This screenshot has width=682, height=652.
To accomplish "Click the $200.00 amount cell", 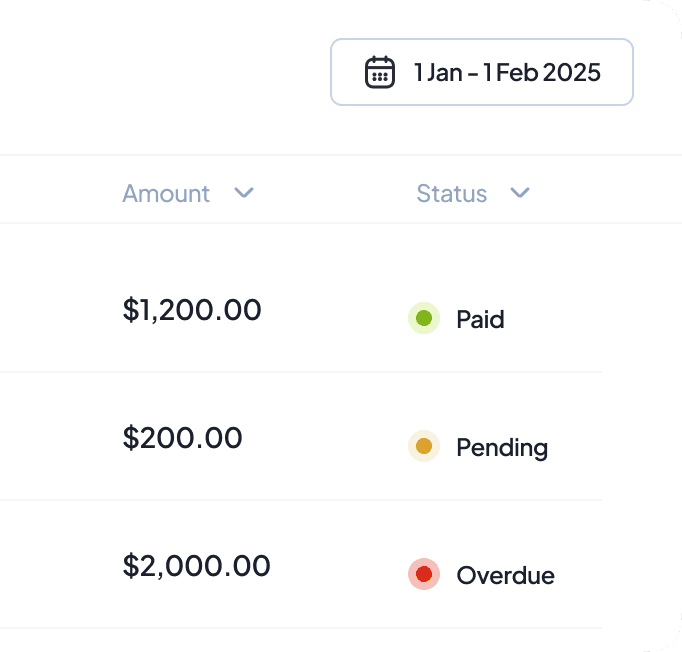I will point(182,438).
